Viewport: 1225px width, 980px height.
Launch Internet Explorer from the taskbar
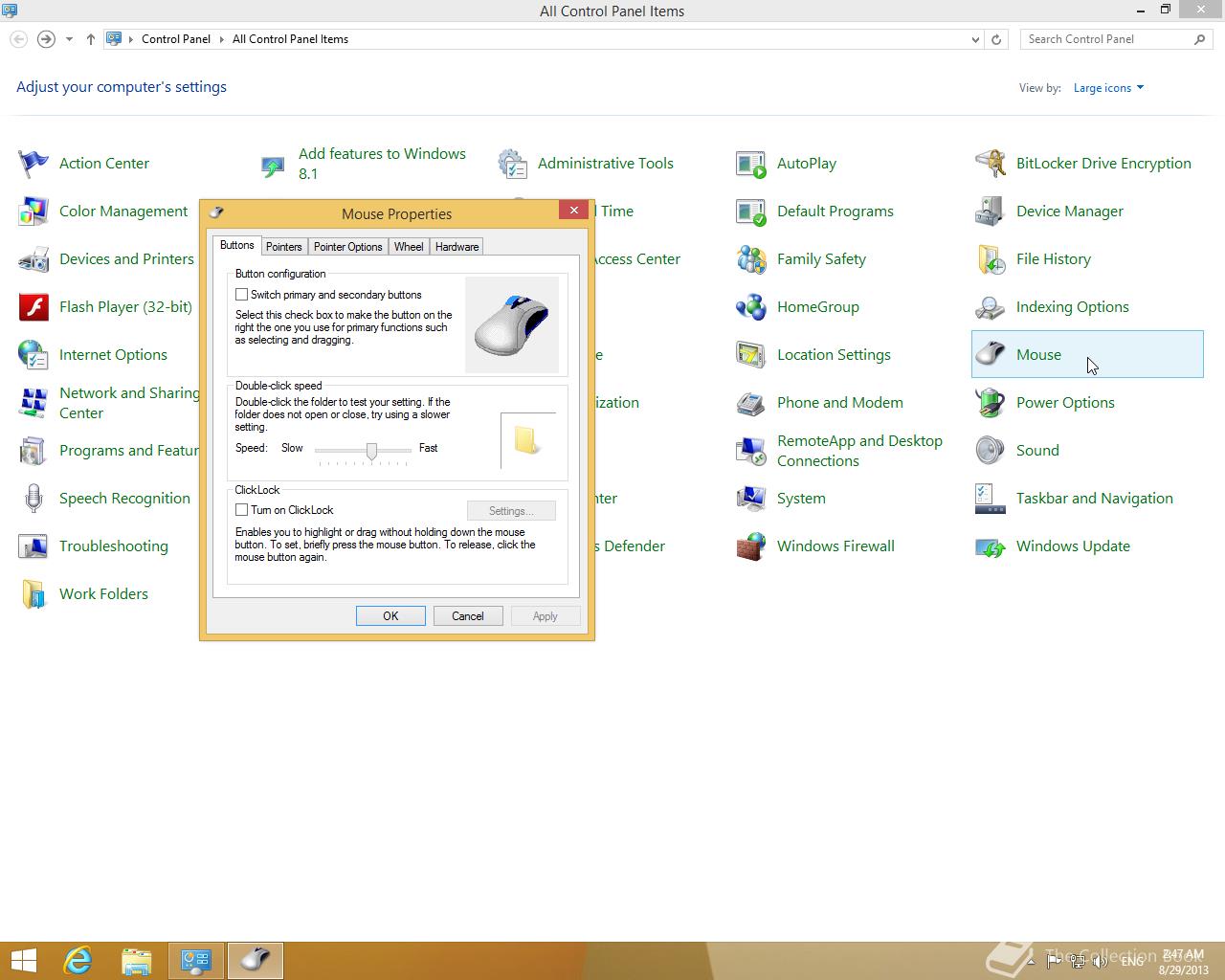pos(78,960)
